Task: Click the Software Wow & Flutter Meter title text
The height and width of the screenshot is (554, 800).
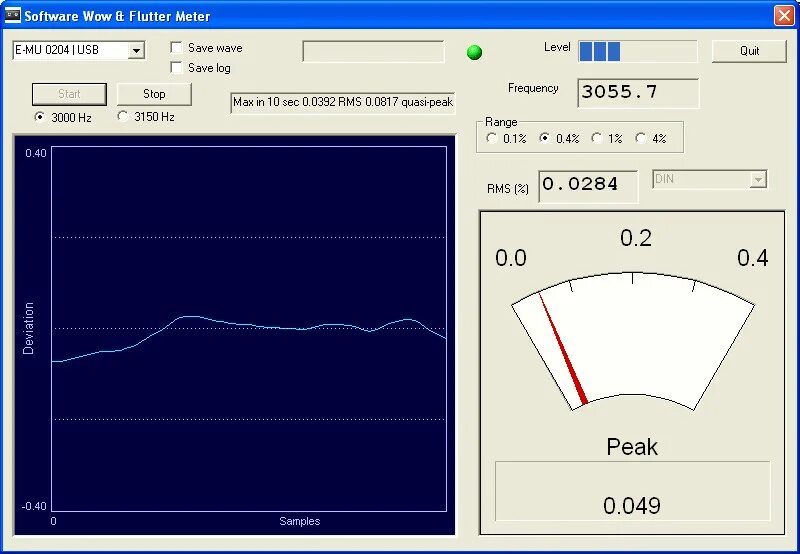Action: tap(117, 16)
